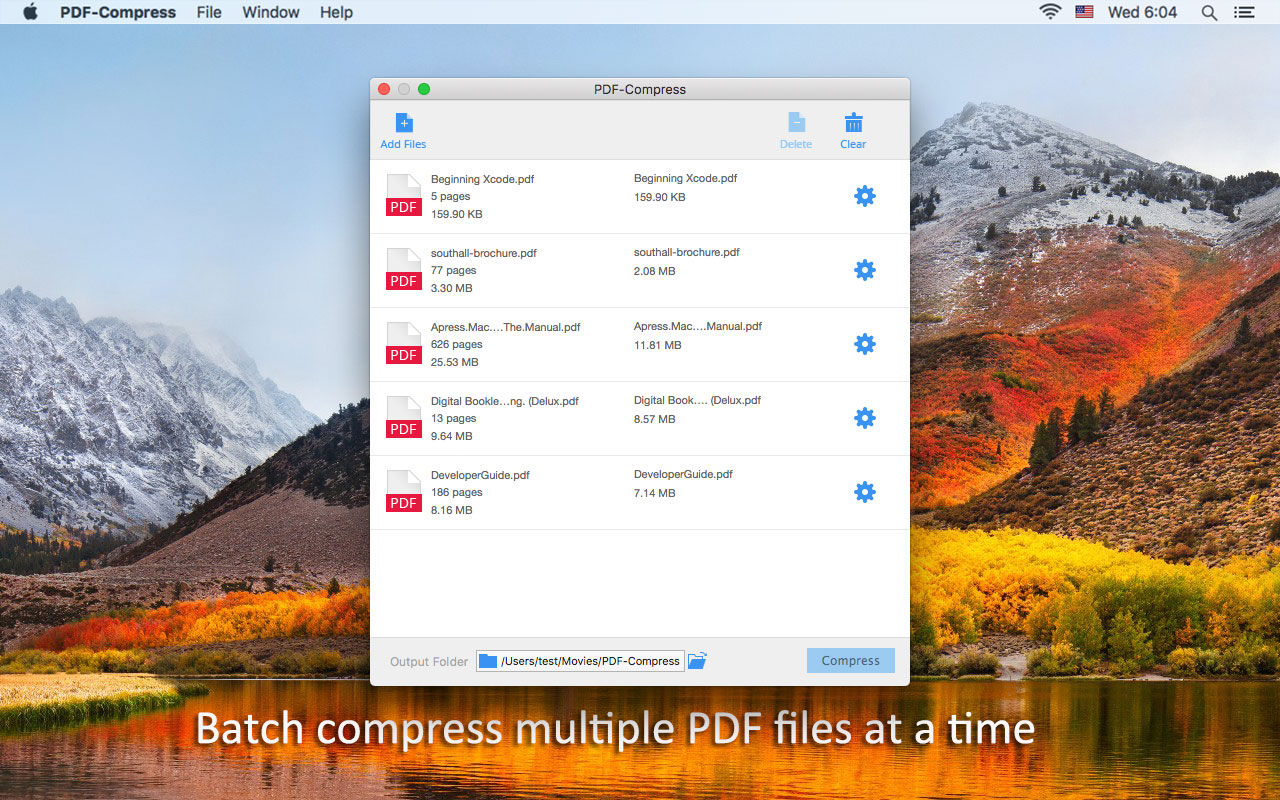Click the Delete toolbar icon
Screen dimensions: 1280x800
click(x=796, y=124)
